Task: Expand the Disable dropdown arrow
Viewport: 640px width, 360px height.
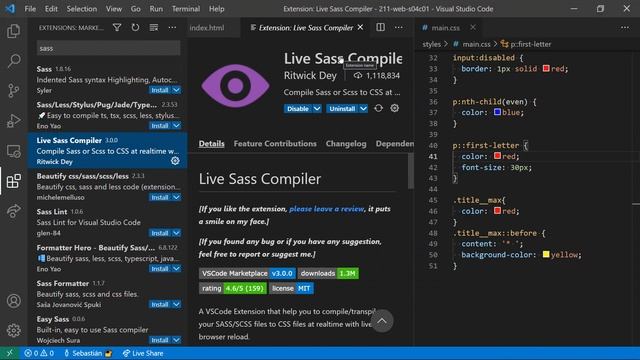Action: (x=317, y=109)
